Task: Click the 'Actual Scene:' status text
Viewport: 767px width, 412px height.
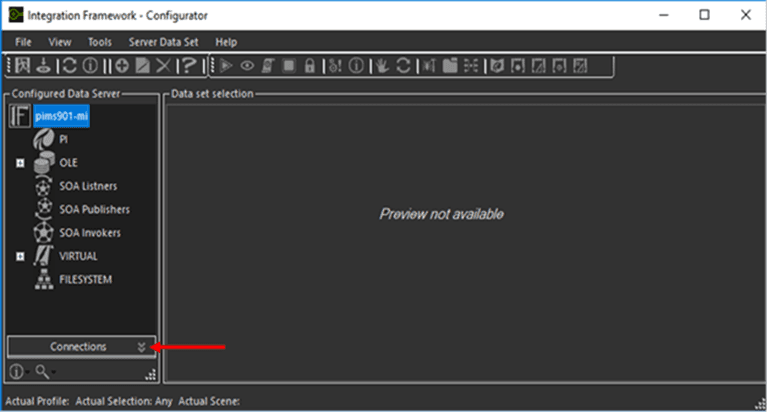Action: coord(209,401)
